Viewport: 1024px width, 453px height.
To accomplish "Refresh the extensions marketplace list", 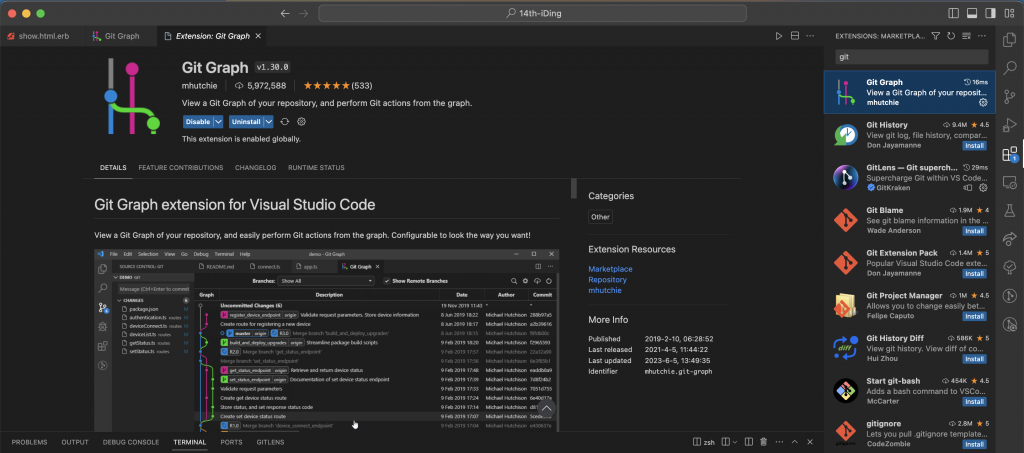I will [950, 36].
